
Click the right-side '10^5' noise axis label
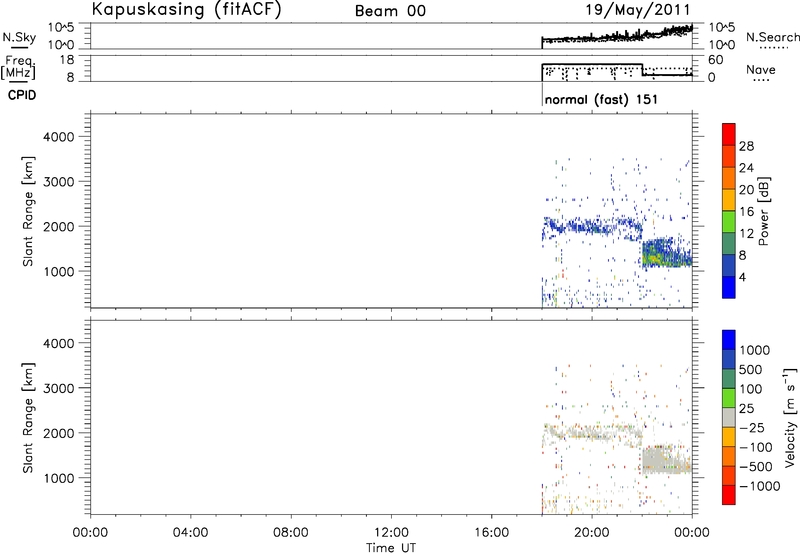(x=721, y=28)
